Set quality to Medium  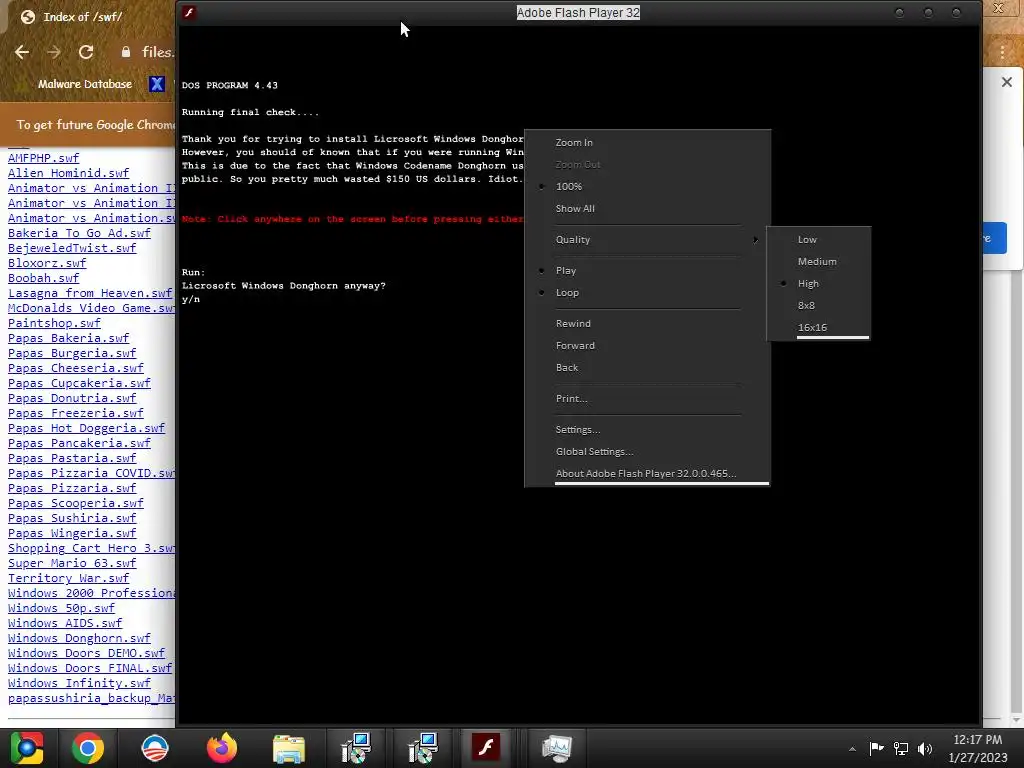click(x=817, y=262)
